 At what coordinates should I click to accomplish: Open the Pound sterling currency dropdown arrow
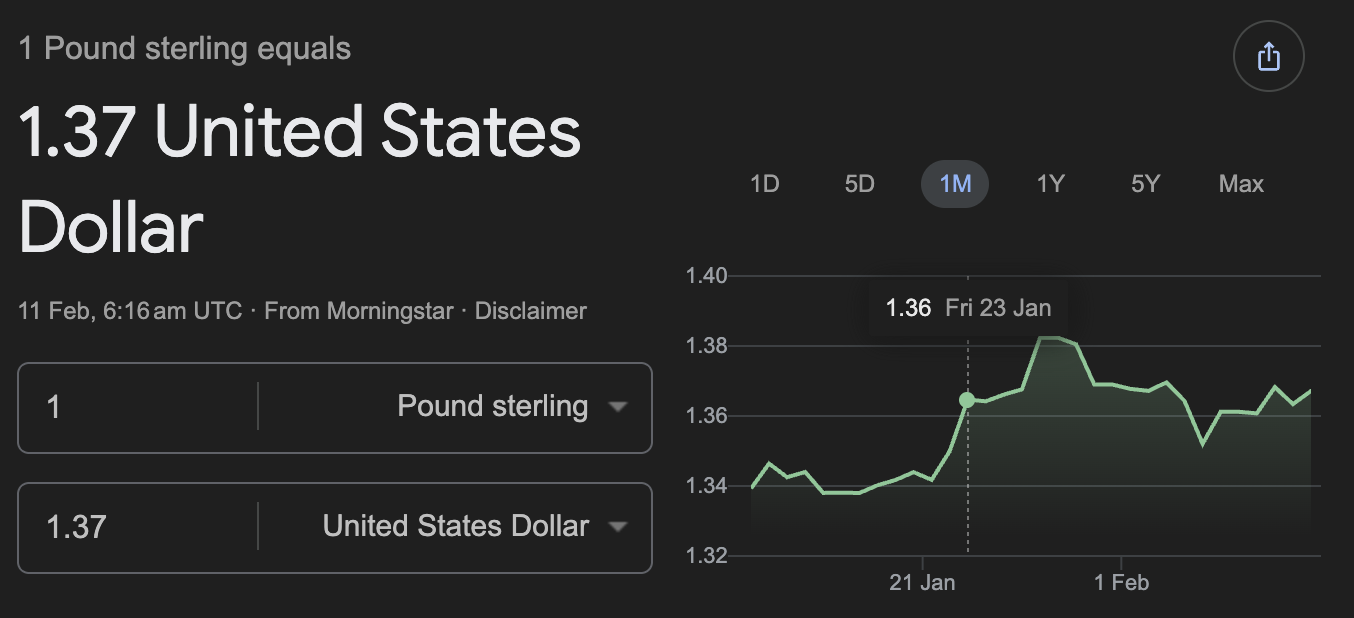tap(618, 407)
